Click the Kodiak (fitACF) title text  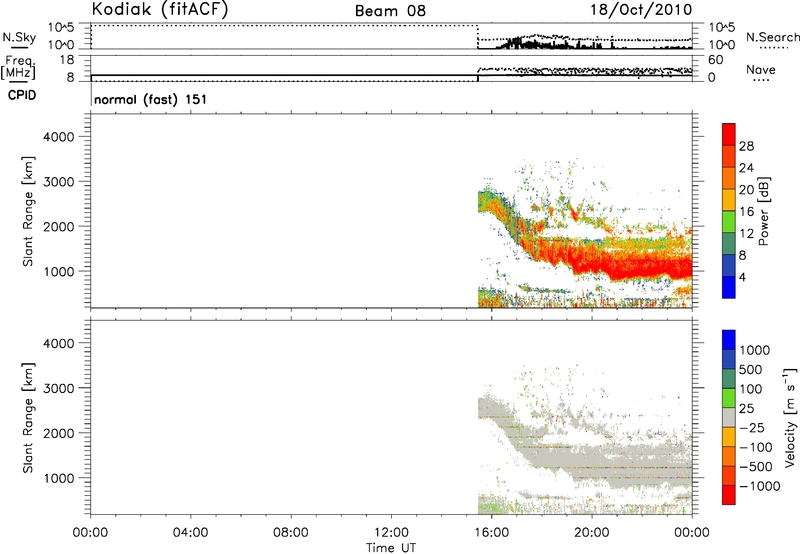160,10
